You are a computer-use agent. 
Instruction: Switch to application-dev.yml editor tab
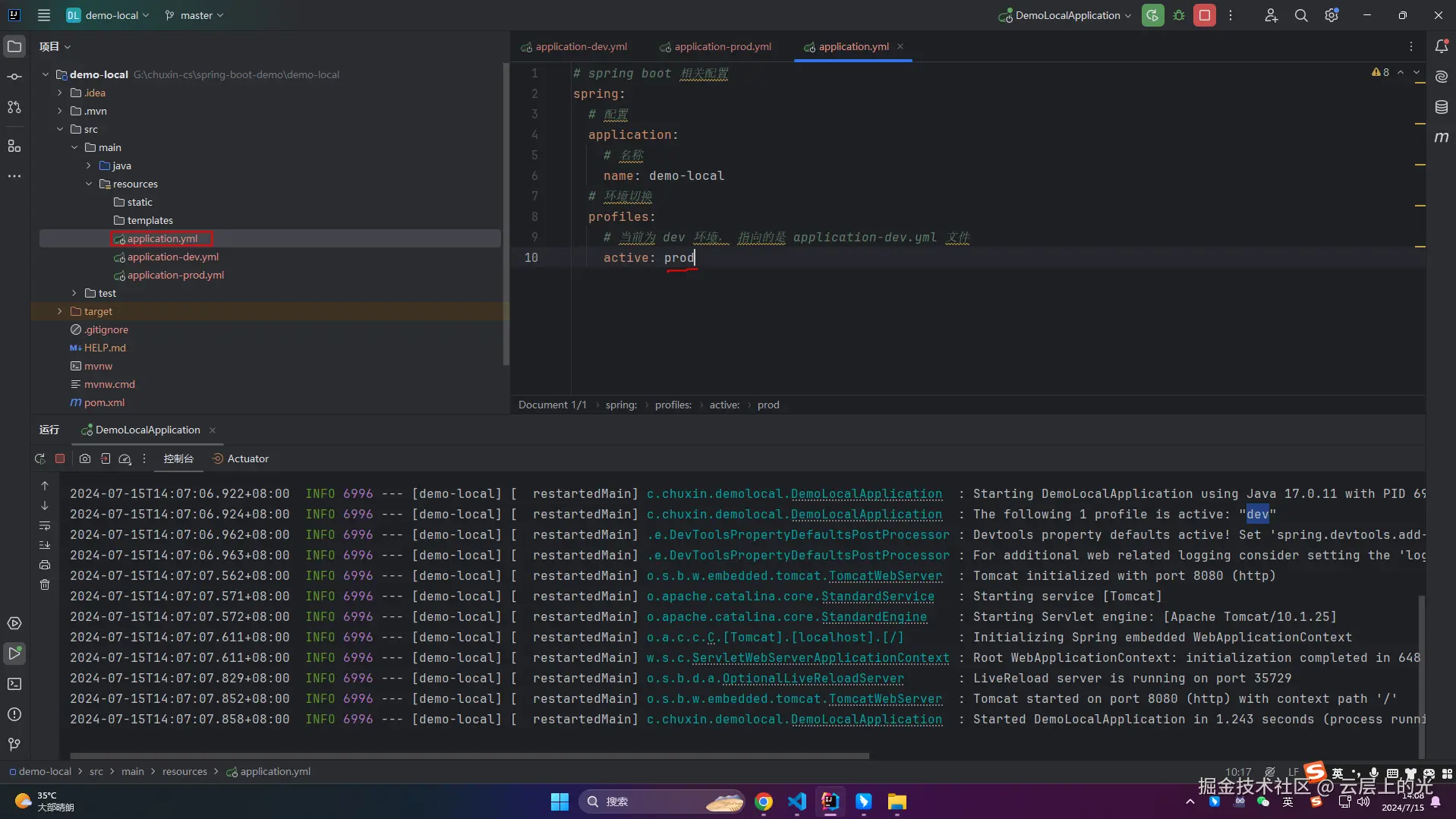coord(581,46)
